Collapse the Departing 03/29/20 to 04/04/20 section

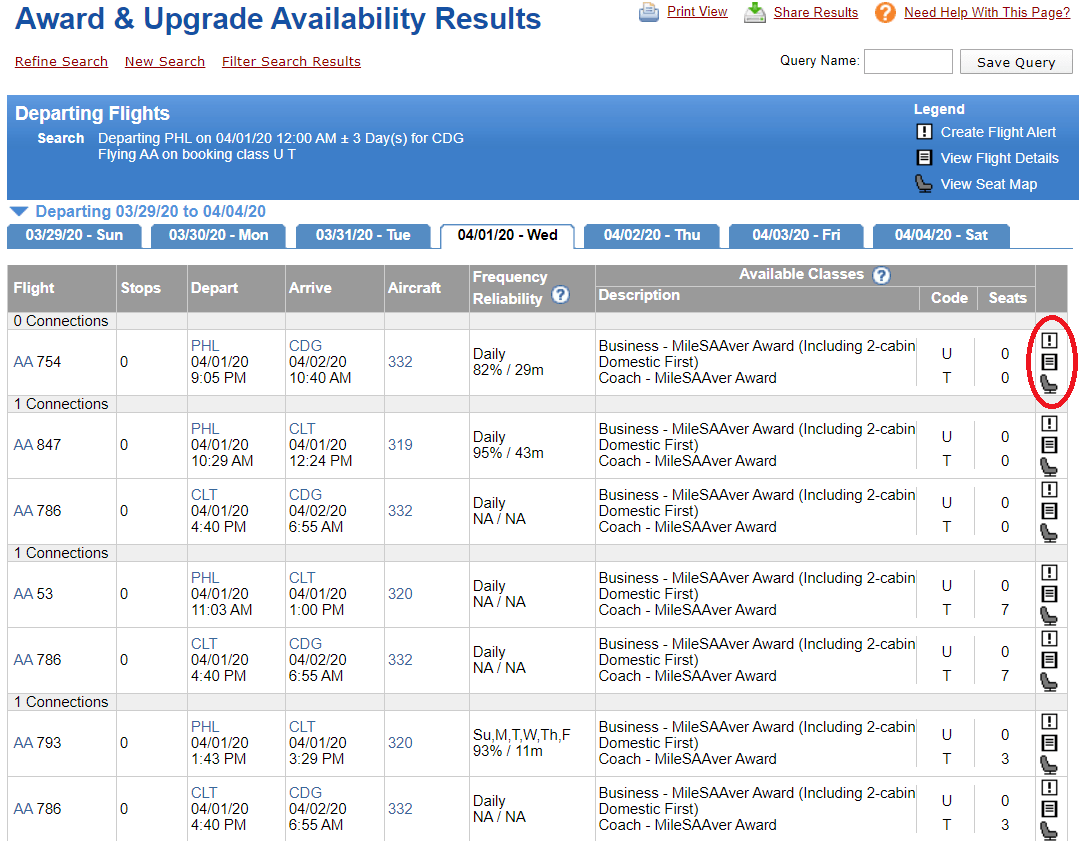pyautogui.click(x=19, y=211)
